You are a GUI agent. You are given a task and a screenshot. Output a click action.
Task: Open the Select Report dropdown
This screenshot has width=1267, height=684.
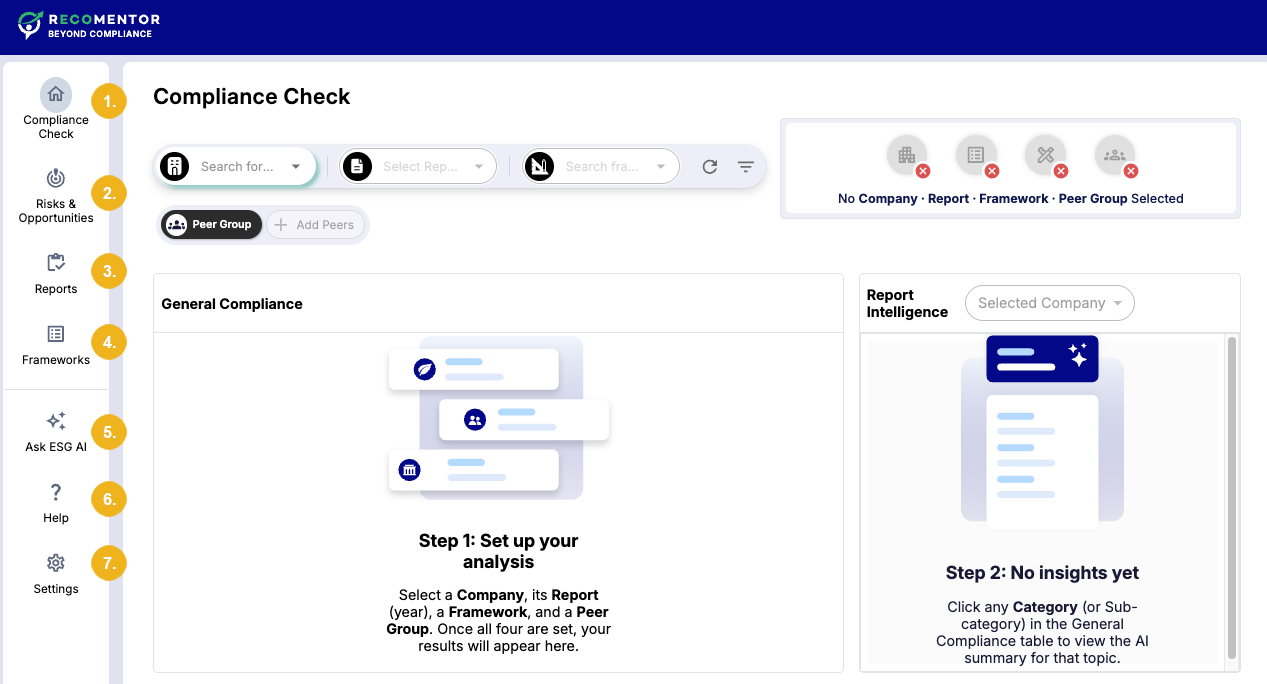tap(478, 166)
